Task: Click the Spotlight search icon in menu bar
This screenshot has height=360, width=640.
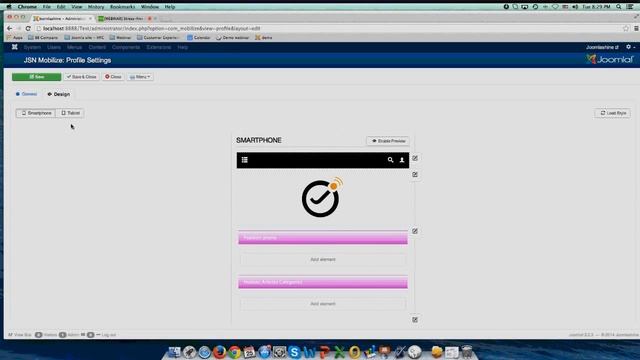Action: coord(619,7)
